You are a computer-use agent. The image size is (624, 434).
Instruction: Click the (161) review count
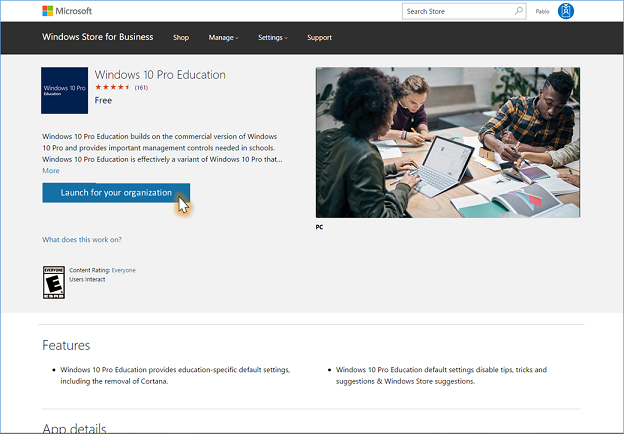tap(141, 88)
